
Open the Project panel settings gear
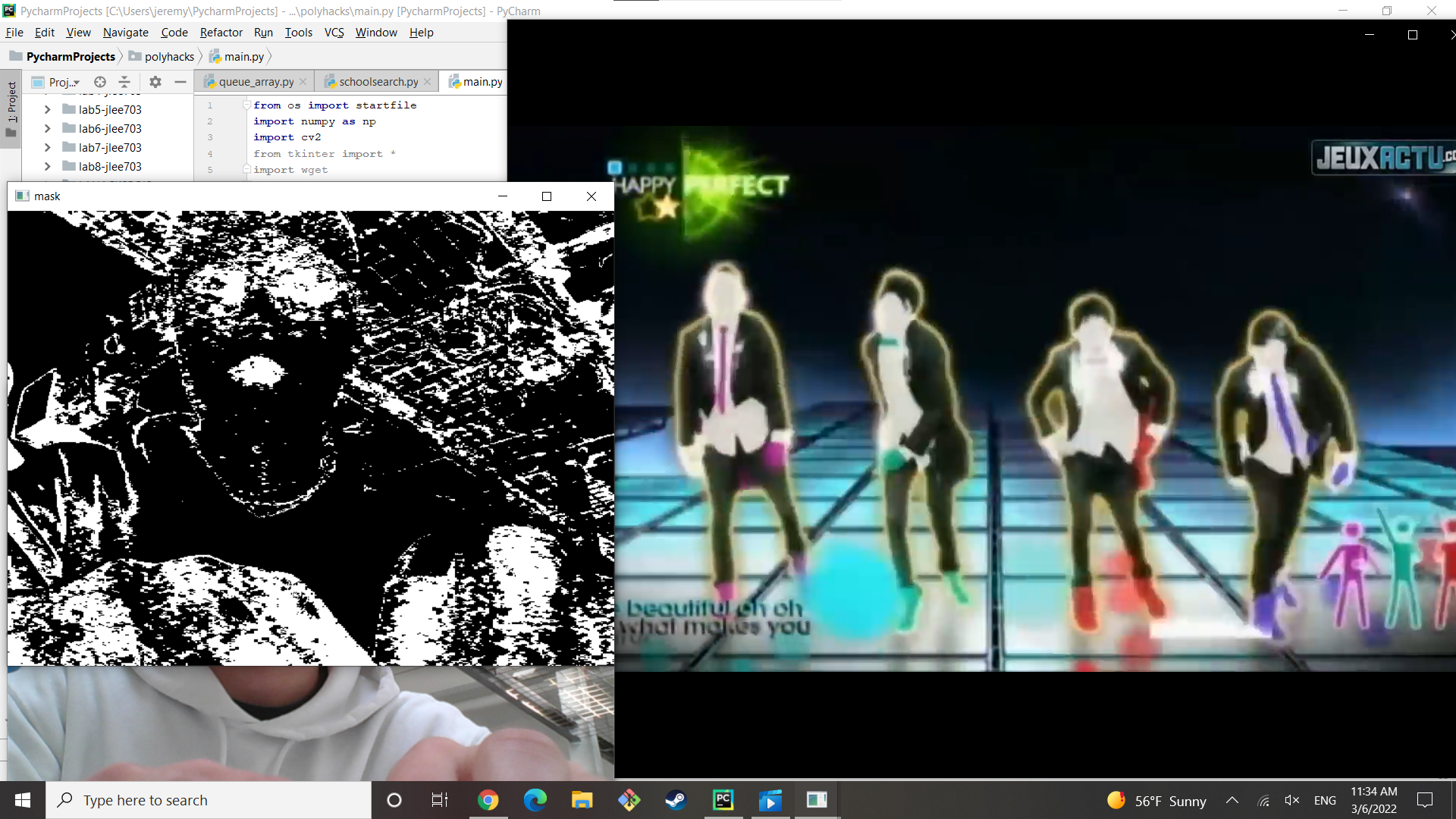coord(155,82)
